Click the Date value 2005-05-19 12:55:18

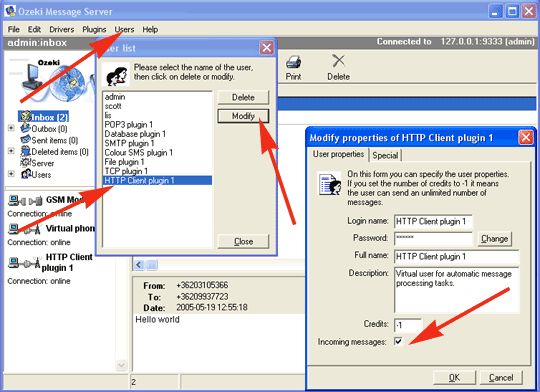point(212,307)
